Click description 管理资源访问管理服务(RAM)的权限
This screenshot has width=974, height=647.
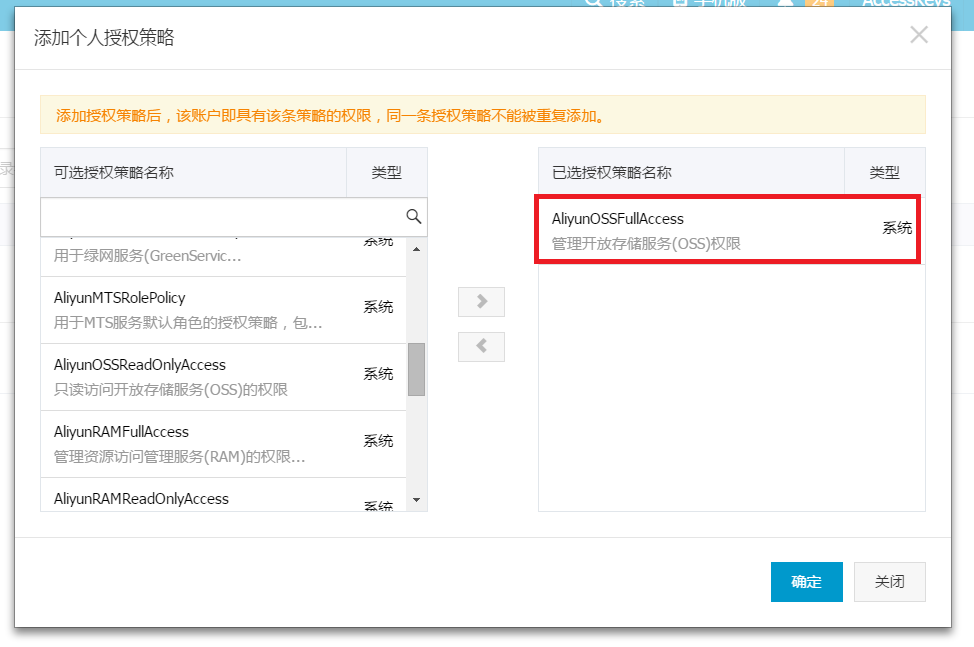click(180, 456)
